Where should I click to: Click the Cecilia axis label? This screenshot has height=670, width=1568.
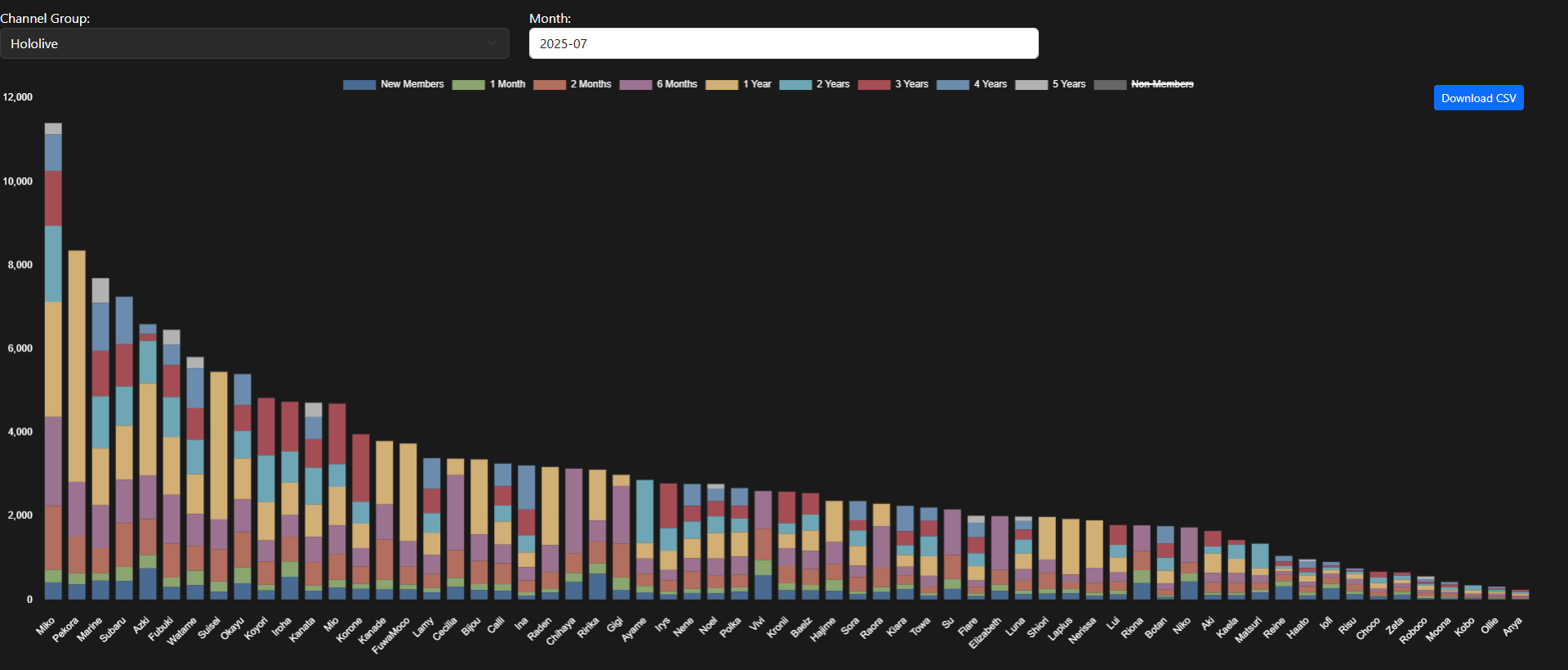(444, 629)
